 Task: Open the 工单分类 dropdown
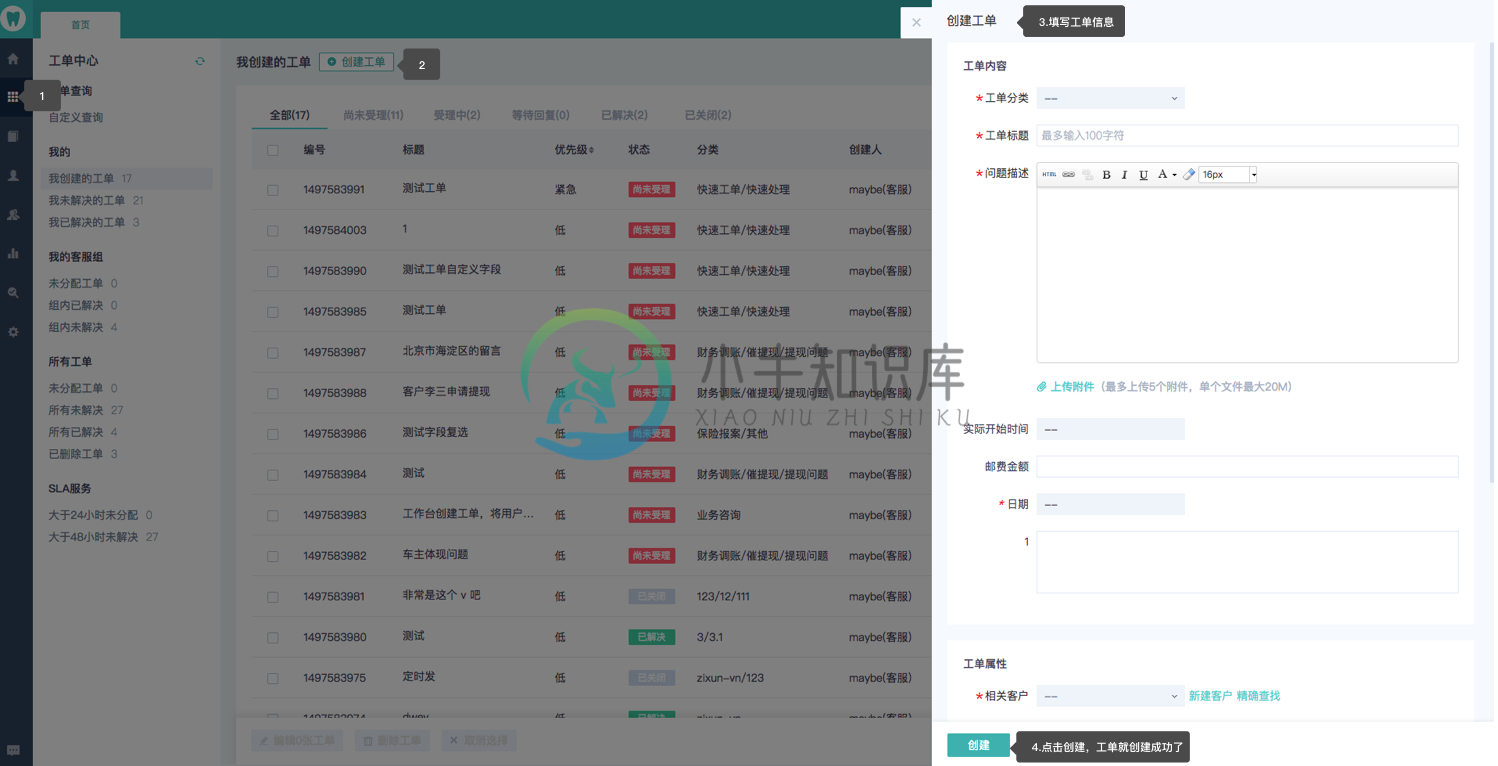[1110, 98]
